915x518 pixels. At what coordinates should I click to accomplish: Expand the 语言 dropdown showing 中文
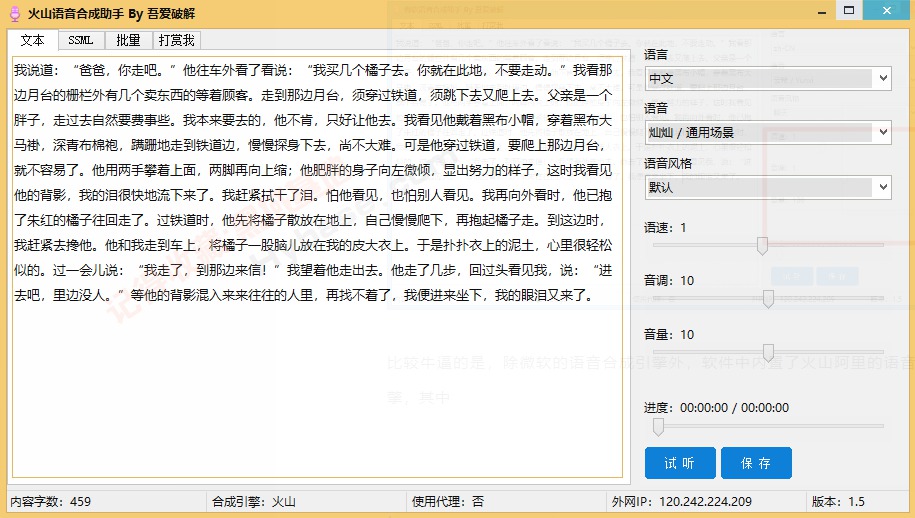tap(768, 78)
